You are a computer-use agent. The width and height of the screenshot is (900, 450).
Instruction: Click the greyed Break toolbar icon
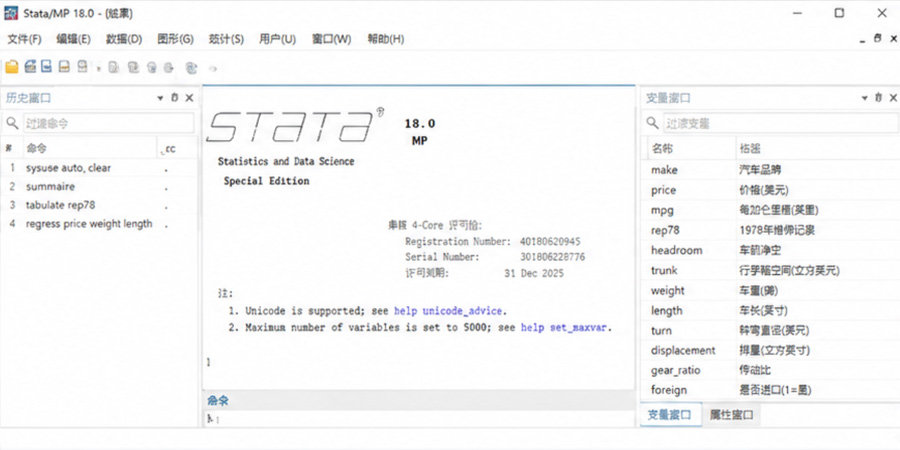tap(213, 68)
